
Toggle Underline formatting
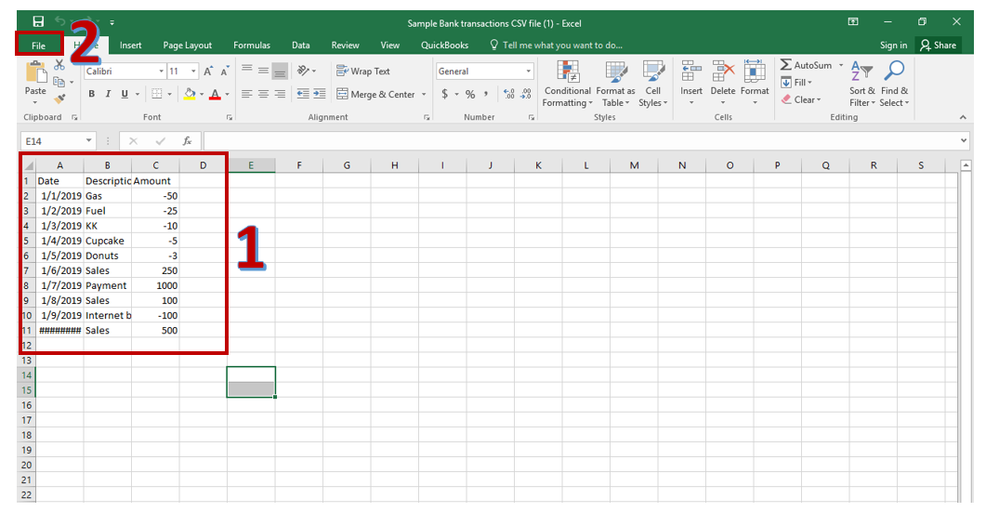124,94
